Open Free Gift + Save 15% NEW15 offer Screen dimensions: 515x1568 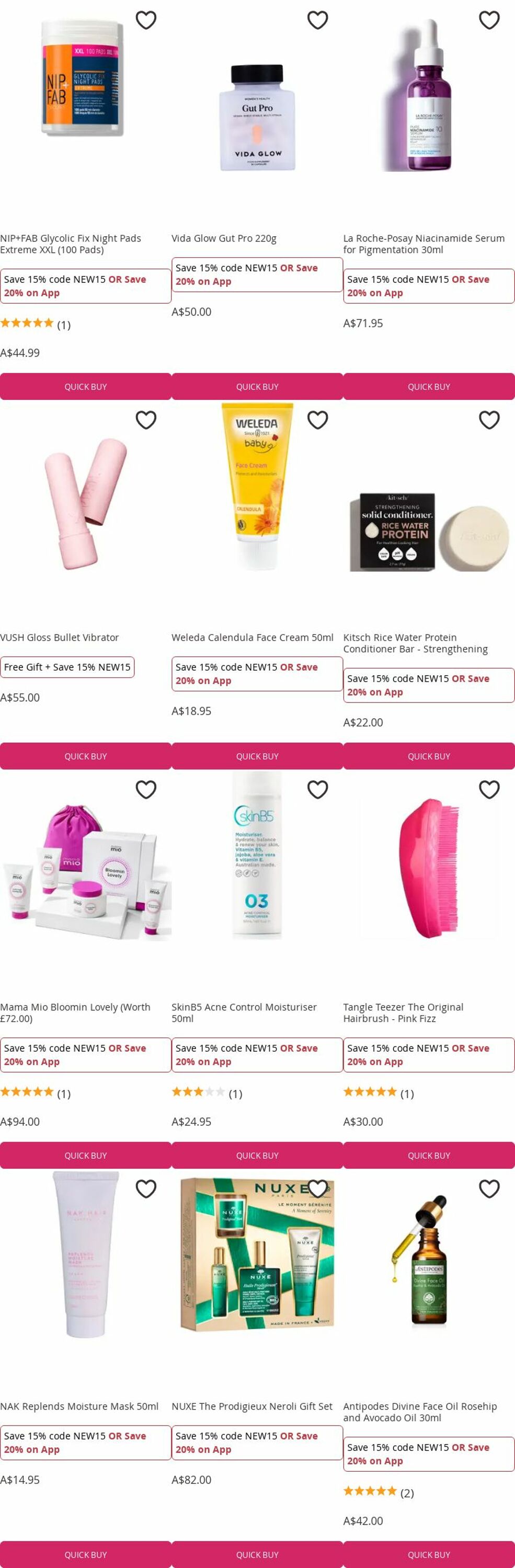point(67,667)
